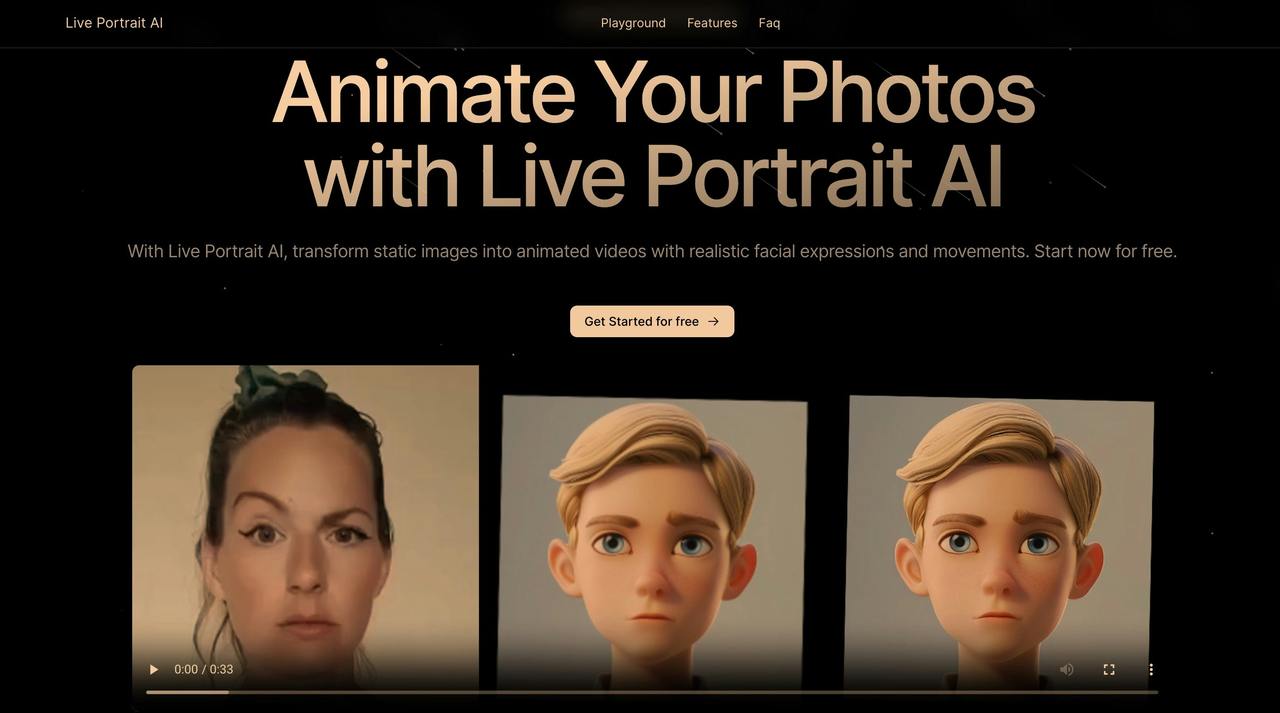Click the Animate Your Photos headline
1280x713 pixels.
[653, 134]
